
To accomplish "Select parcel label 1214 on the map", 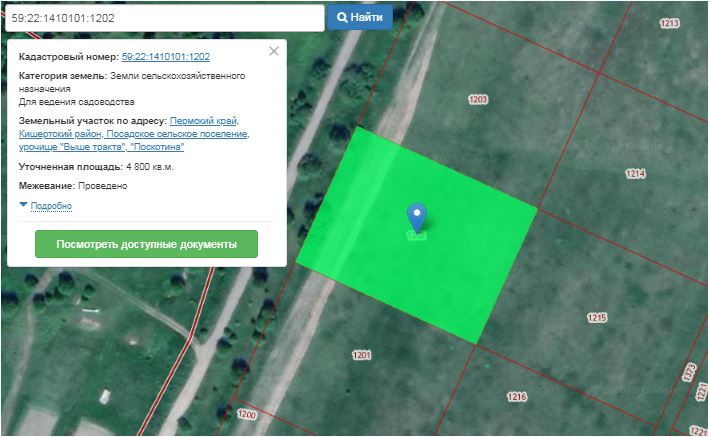I will [x=634, y=174].
